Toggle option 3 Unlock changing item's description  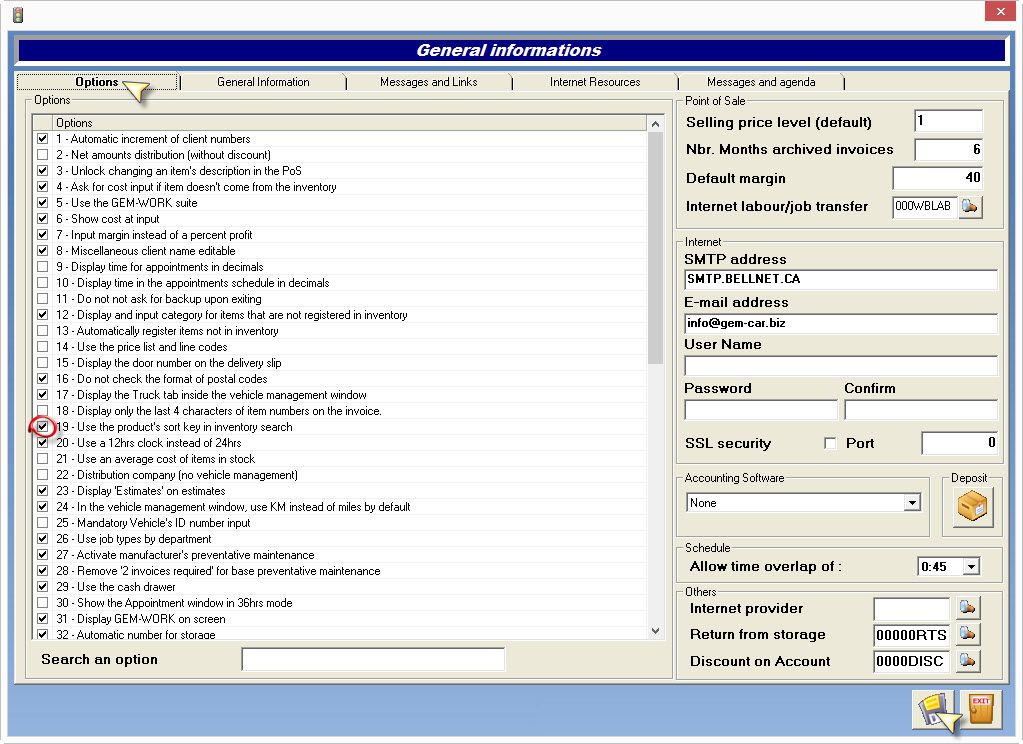point(42,170)
